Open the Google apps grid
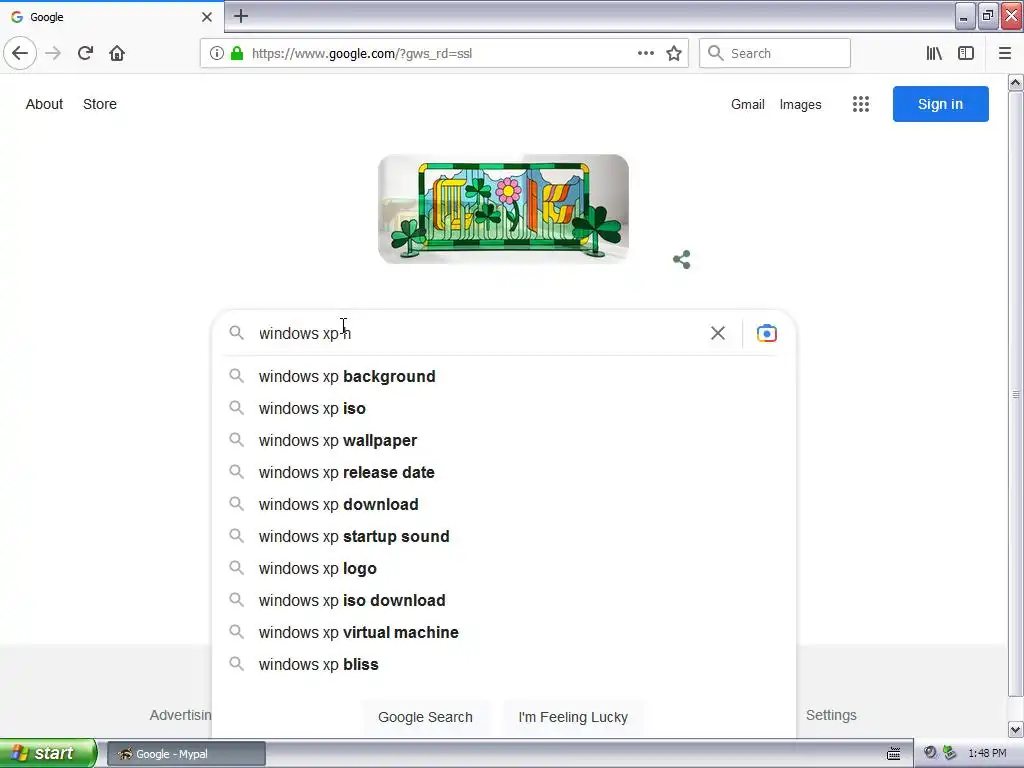 861,104
